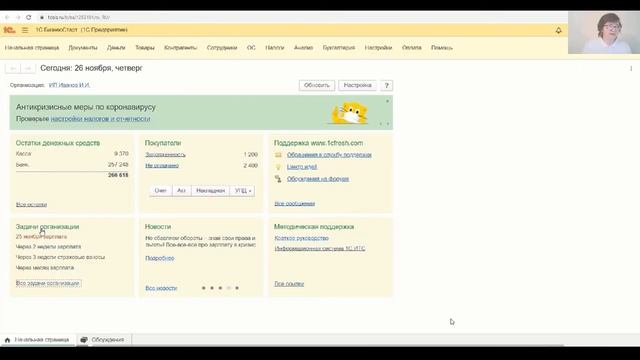The width and height of the screenshot is (640, 360).
Task: Open Все задачи организации link
Action: [48, 283]
